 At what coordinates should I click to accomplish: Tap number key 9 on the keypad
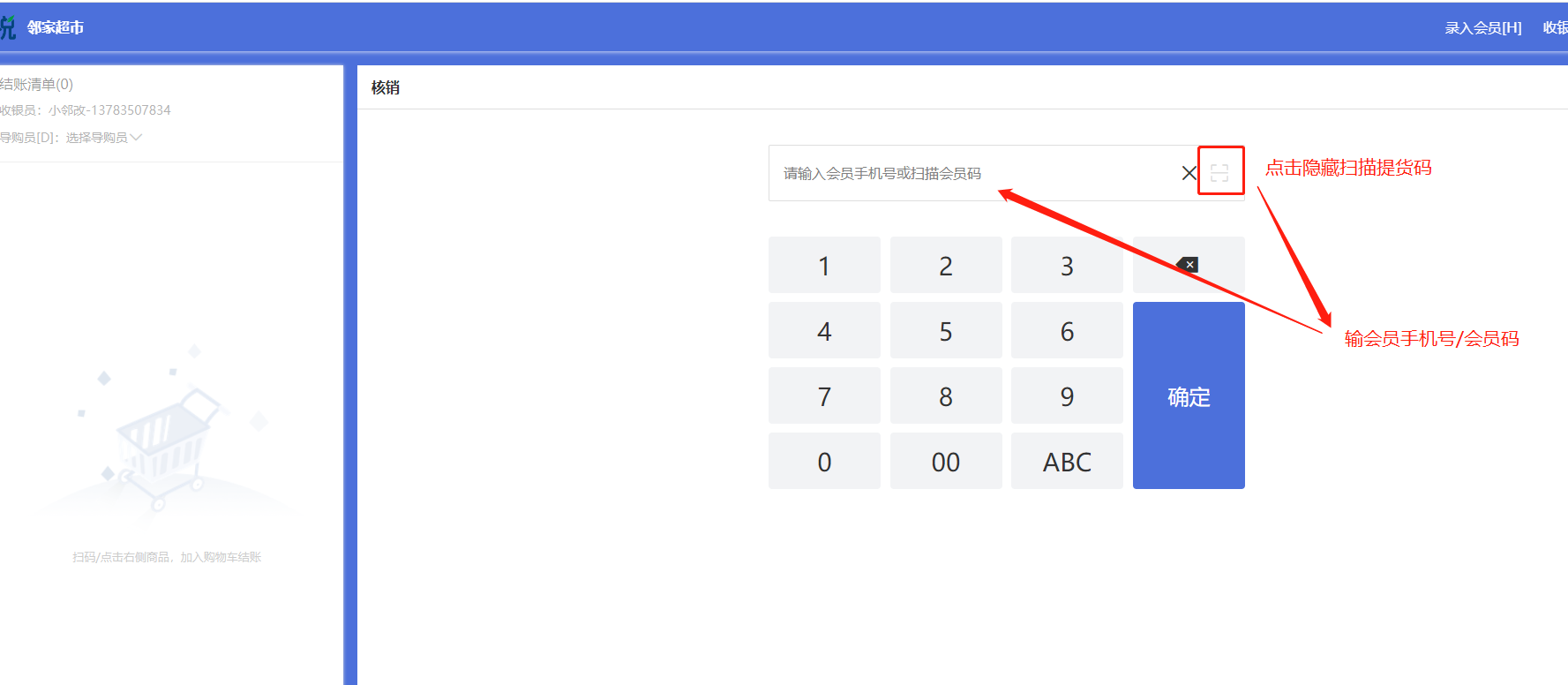(x=1067, y=395)
